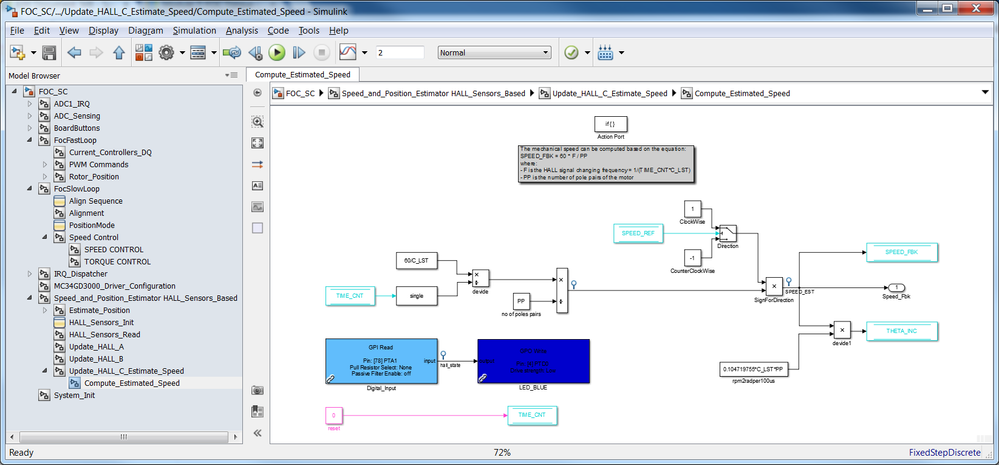Click the Model Configuration gear icon
The height and width of the screenshot is (465, 999).
[x=167, y=53]
